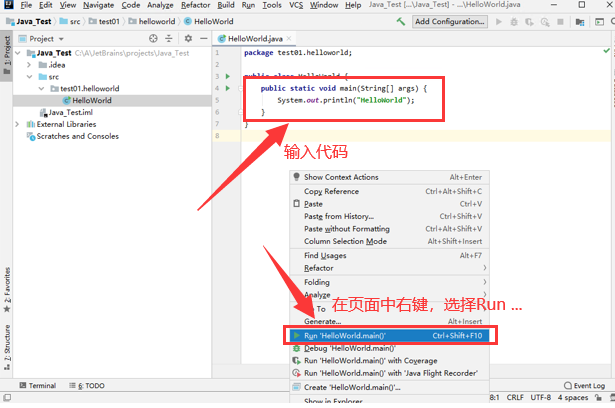Select Column Selection Mode

389,241
